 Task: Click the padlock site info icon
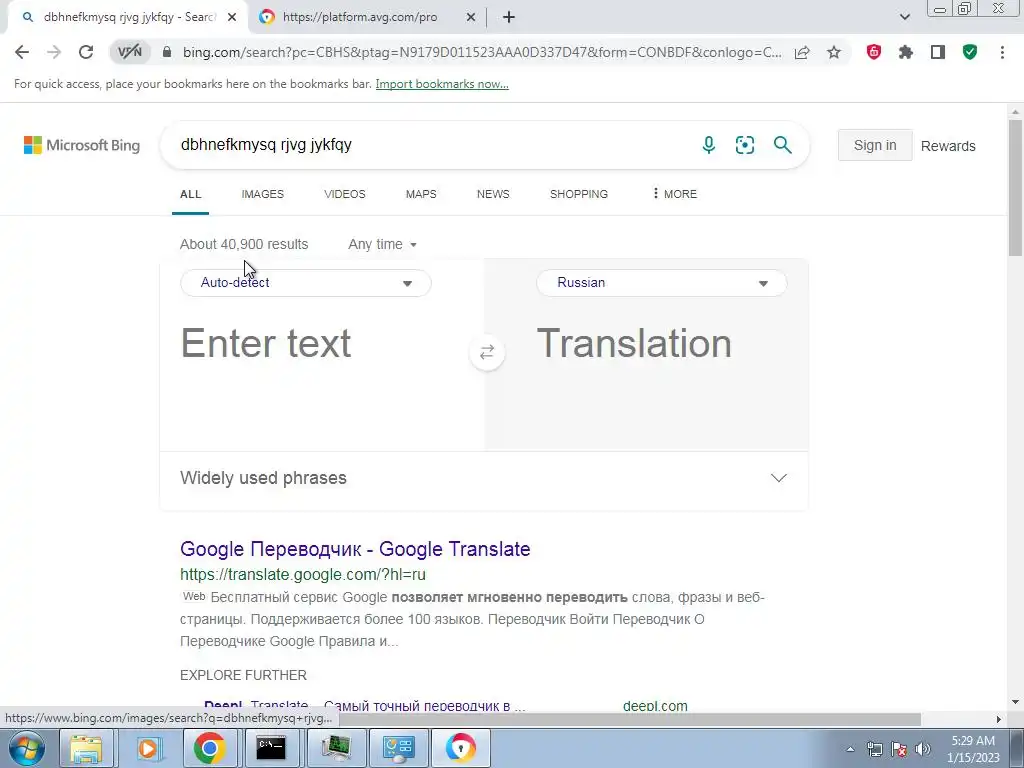167,52
